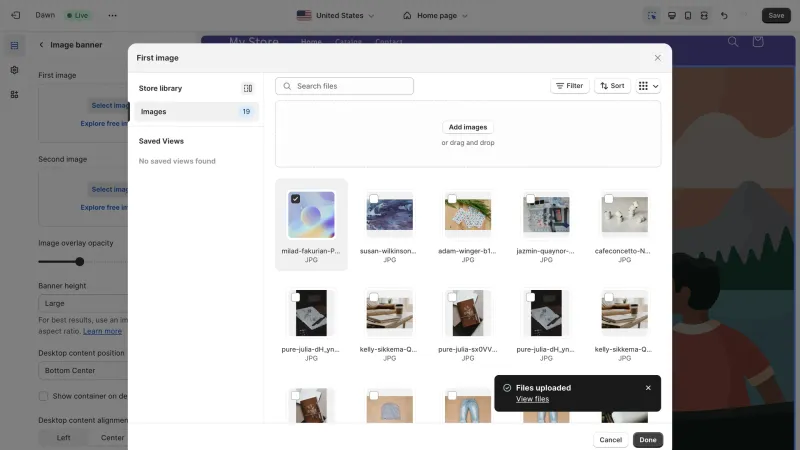Close the First image dialog
Image resolution: width=800 pixels, height=450 pixels.
pyautogui.click(x=658, y=58)
